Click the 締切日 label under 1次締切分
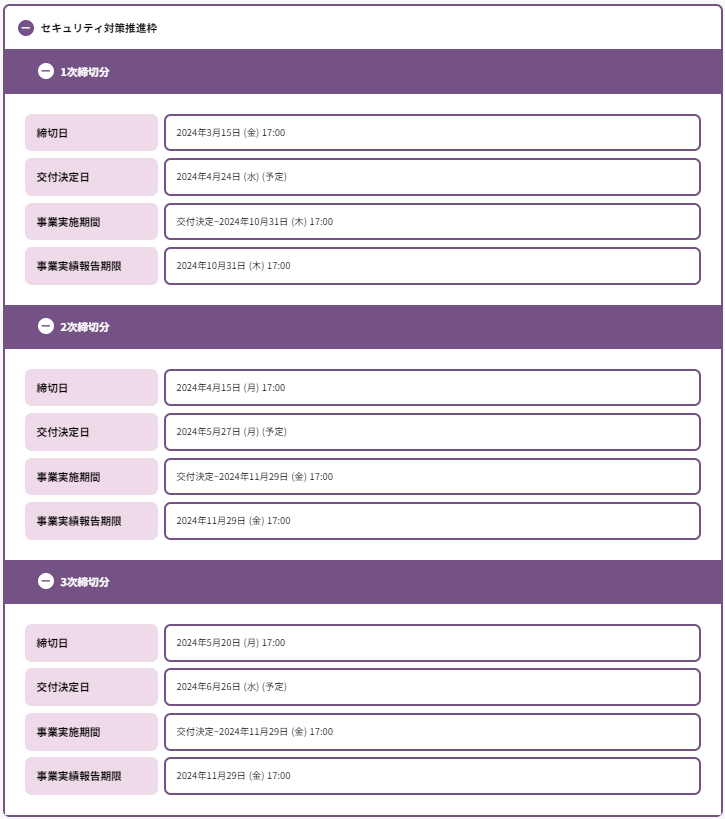Screen dimensions: 725x819 tap(91, 133)
